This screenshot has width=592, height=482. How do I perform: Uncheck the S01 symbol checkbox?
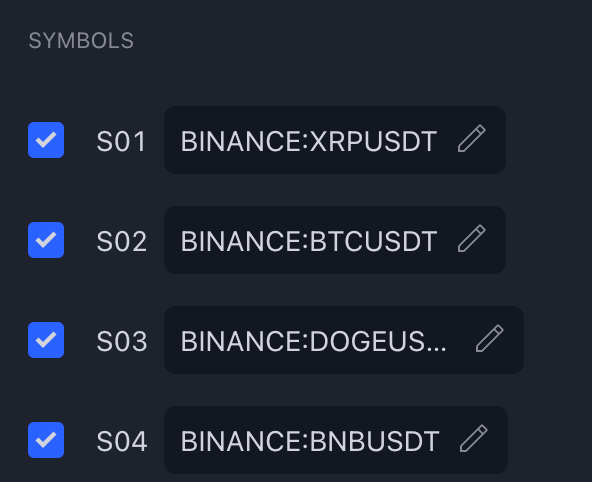(46, 140)
